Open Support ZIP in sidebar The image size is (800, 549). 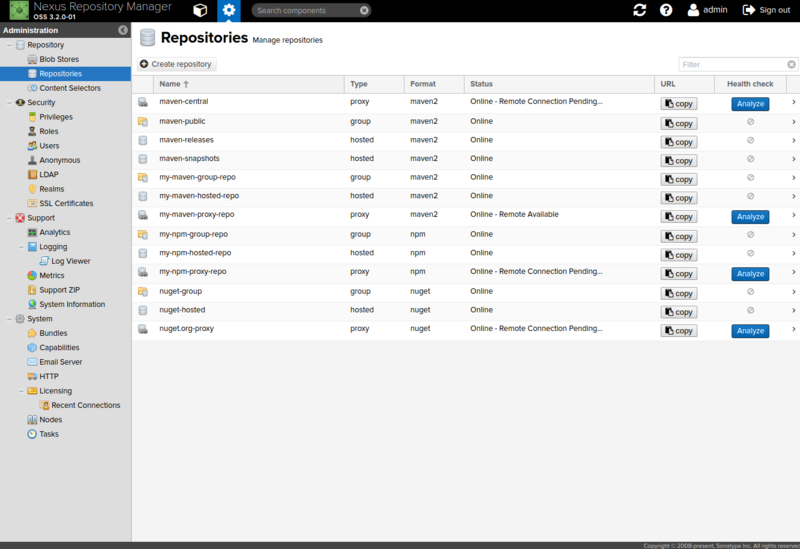click(x=60, y=290)
